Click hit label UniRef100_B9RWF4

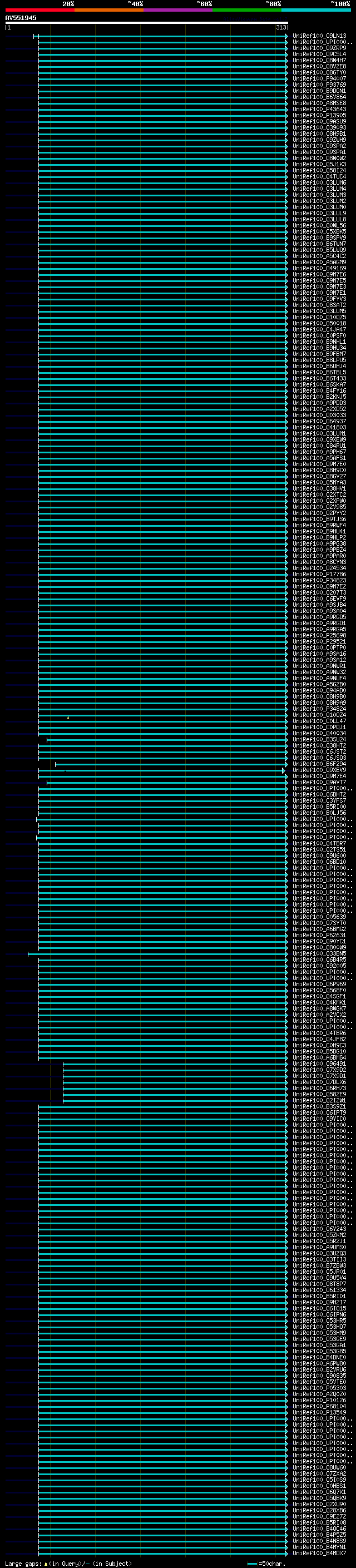[x=319, y=525]
